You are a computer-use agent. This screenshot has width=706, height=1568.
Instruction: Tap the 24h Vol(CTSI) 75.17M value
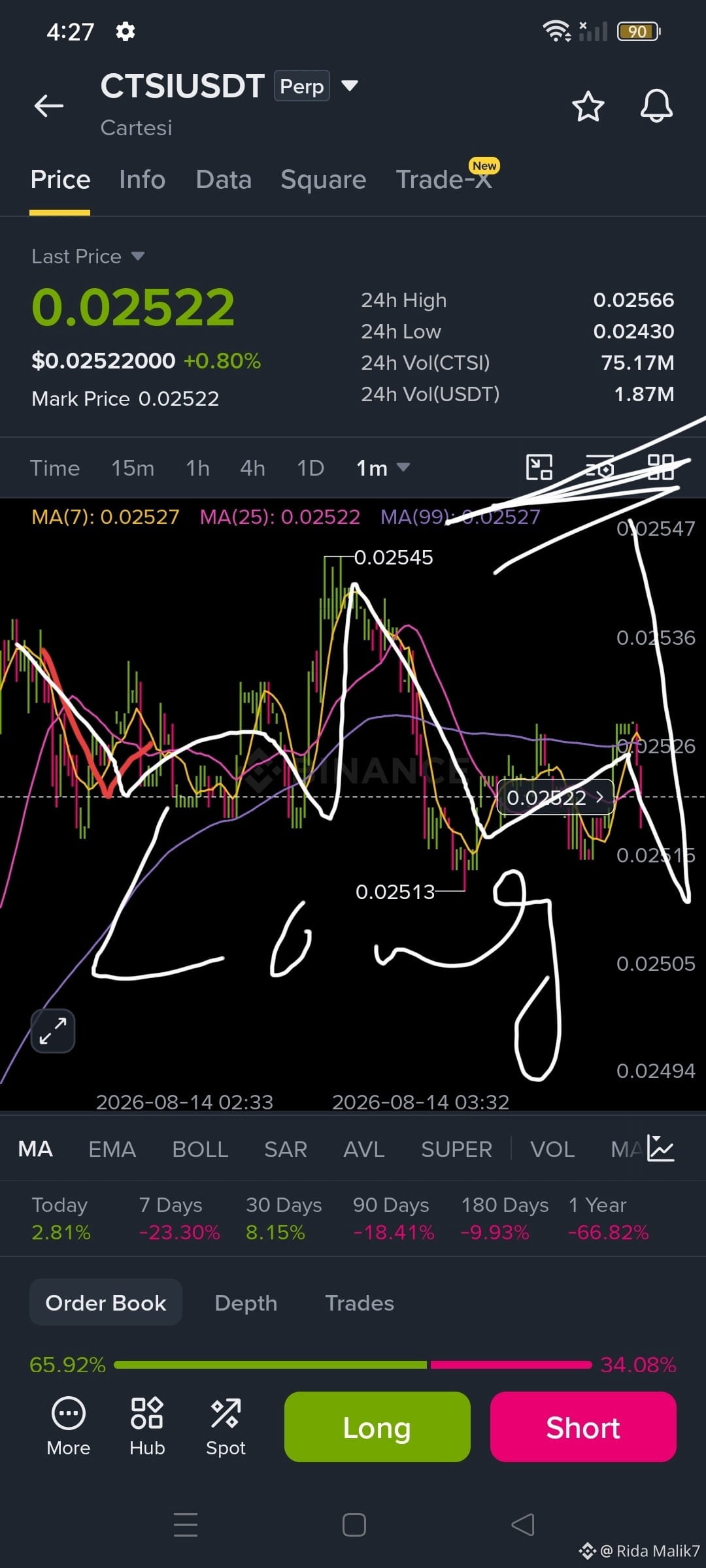[637, 363]
